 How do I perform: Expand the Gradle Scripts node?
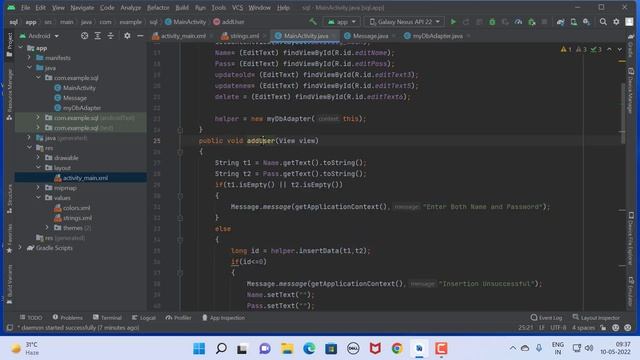pos(20,248)
